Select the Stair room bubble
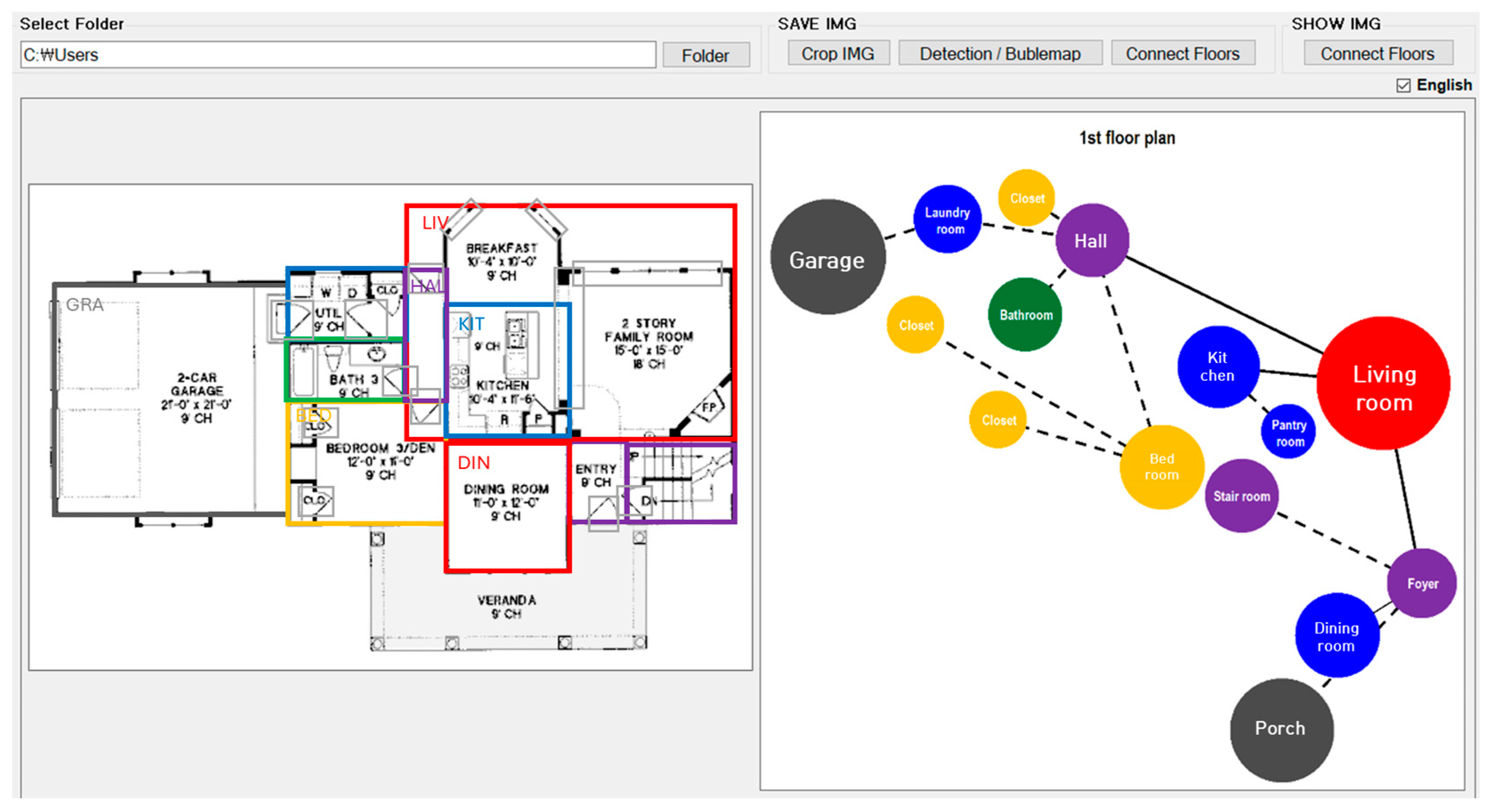Image resolution: width=1489 pixels, height=812 pixels. click(x=1241, y=496)
